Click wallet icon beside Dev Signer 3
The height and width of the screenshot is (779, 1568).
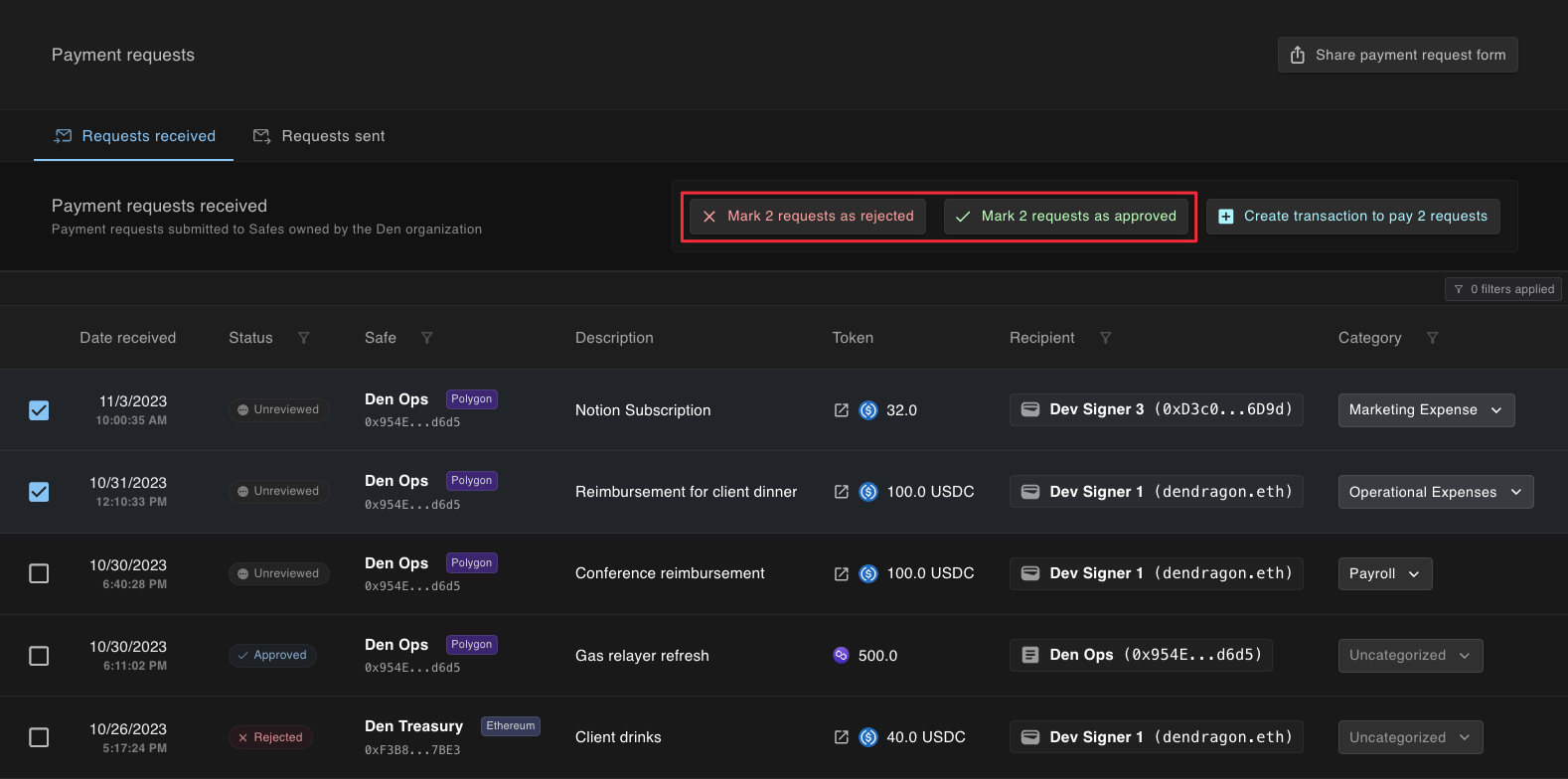(x=1030, y=409)
